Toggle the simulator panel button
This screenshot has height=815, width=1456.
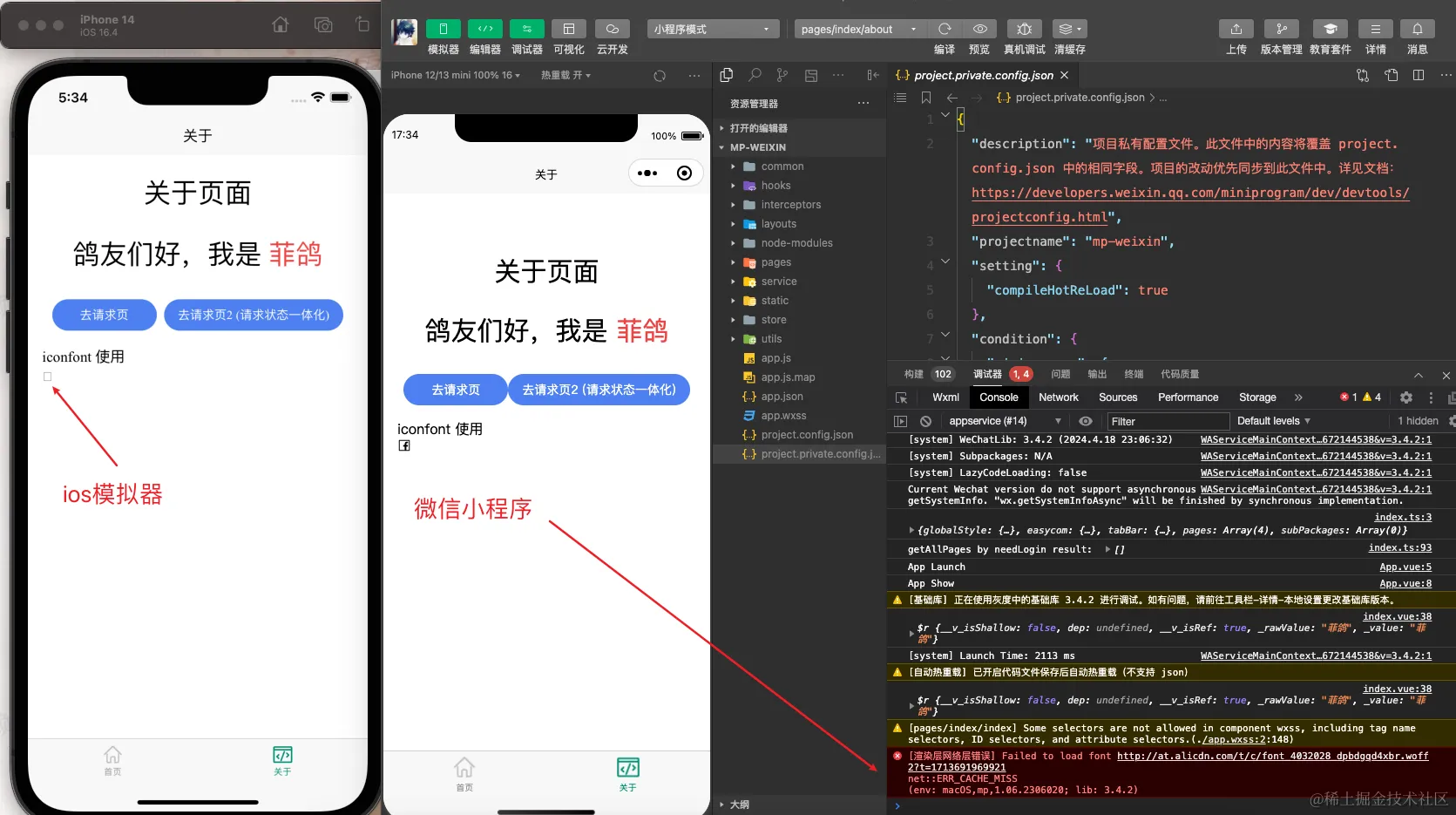tap(443, 29)
